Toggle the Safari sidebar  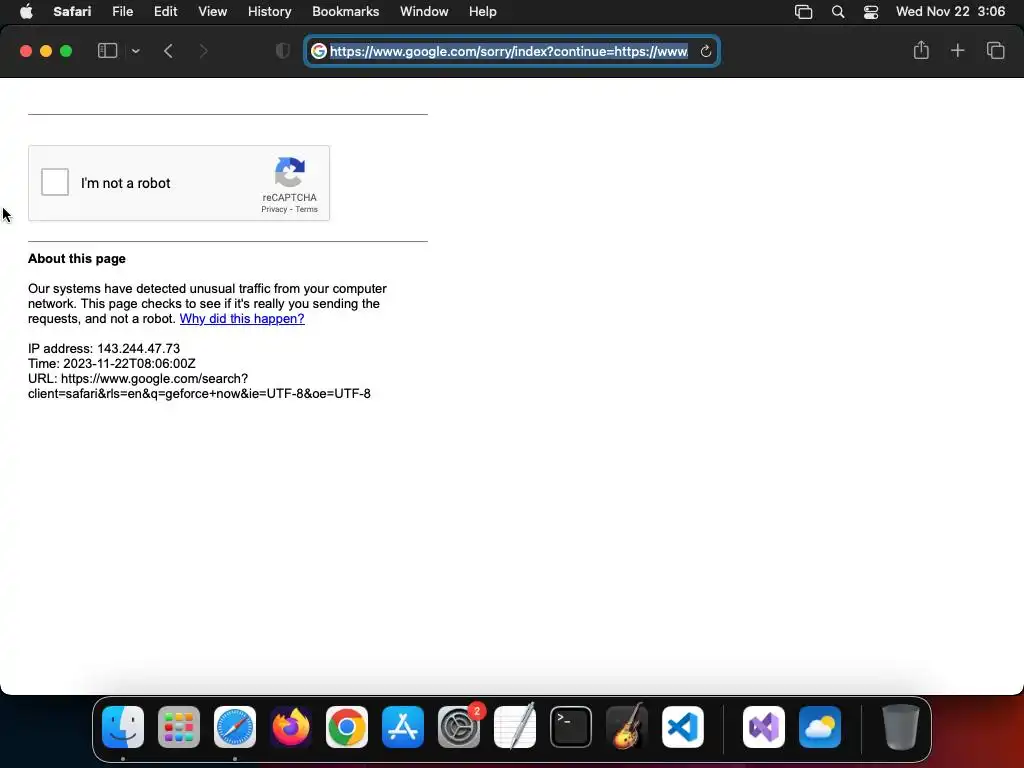coord(107,51)
